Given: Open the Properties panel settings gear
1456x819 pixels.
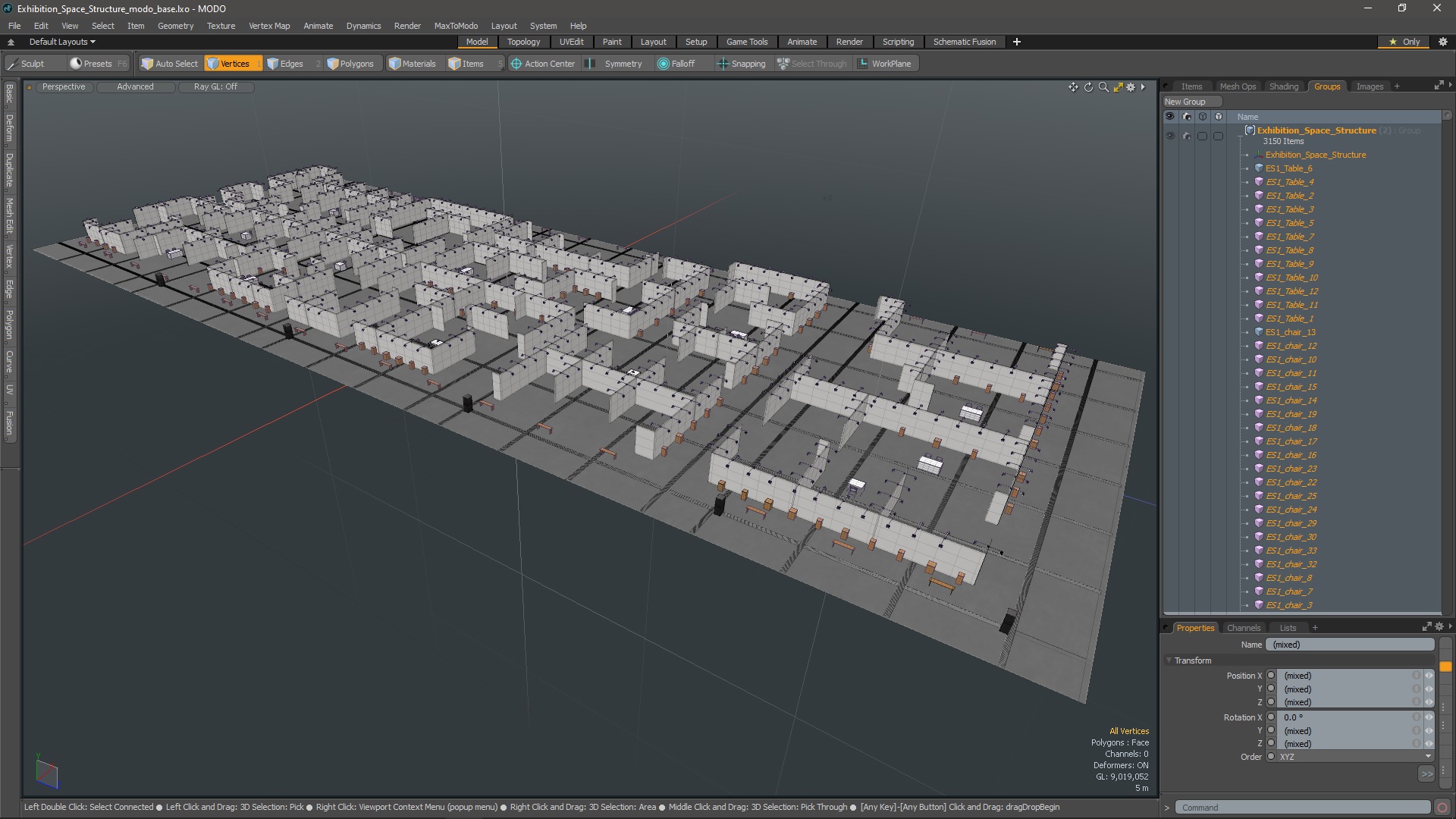Looking at the screenshot, I should [x=1439, y=627].
